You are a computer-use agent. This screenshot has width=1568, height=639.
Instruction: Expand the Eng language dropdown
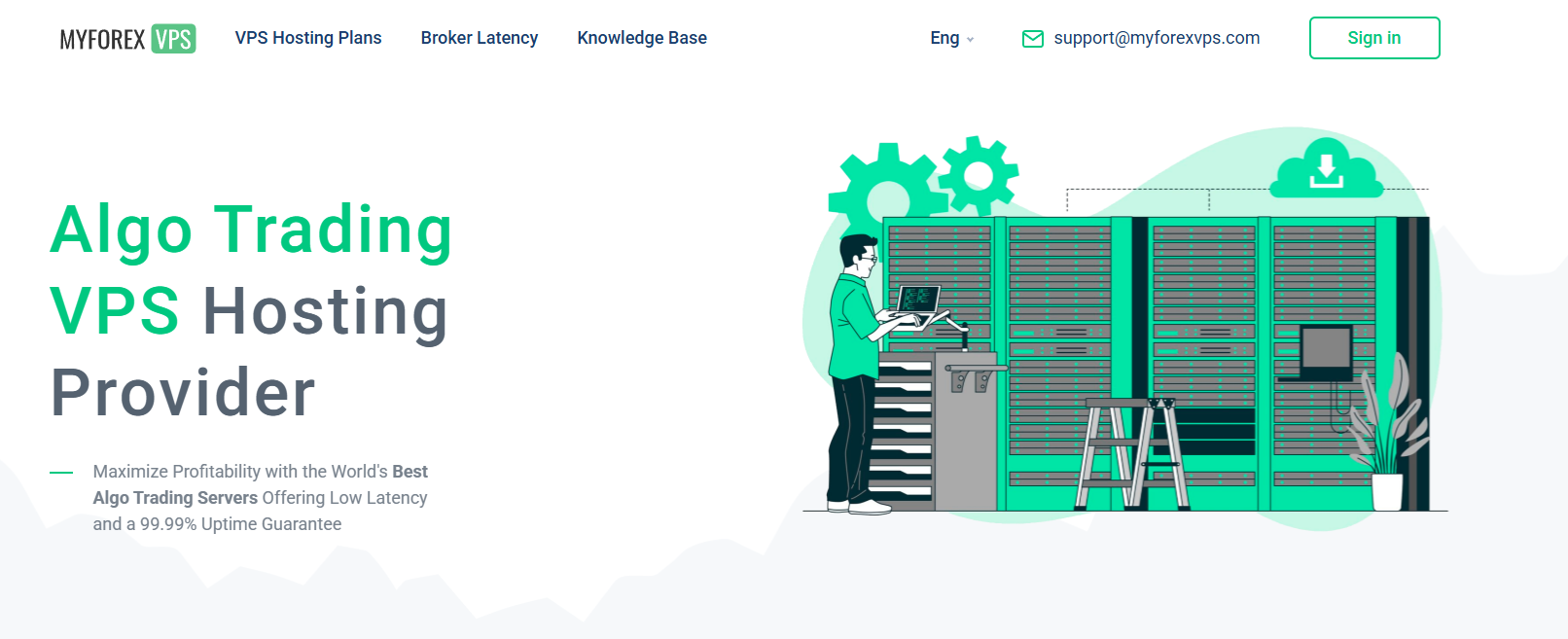[x=952, y=38]
